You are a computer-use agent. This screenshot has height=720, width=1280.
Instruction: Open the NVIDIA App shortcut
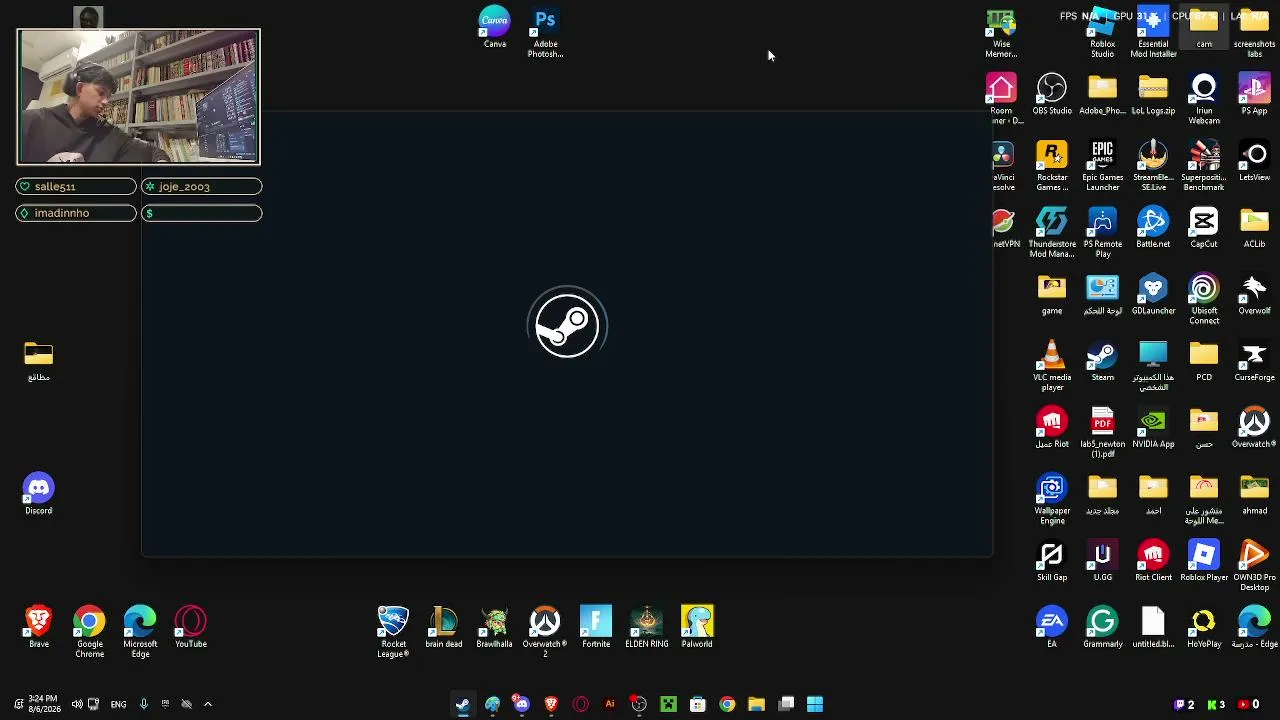coord(1153,428)
